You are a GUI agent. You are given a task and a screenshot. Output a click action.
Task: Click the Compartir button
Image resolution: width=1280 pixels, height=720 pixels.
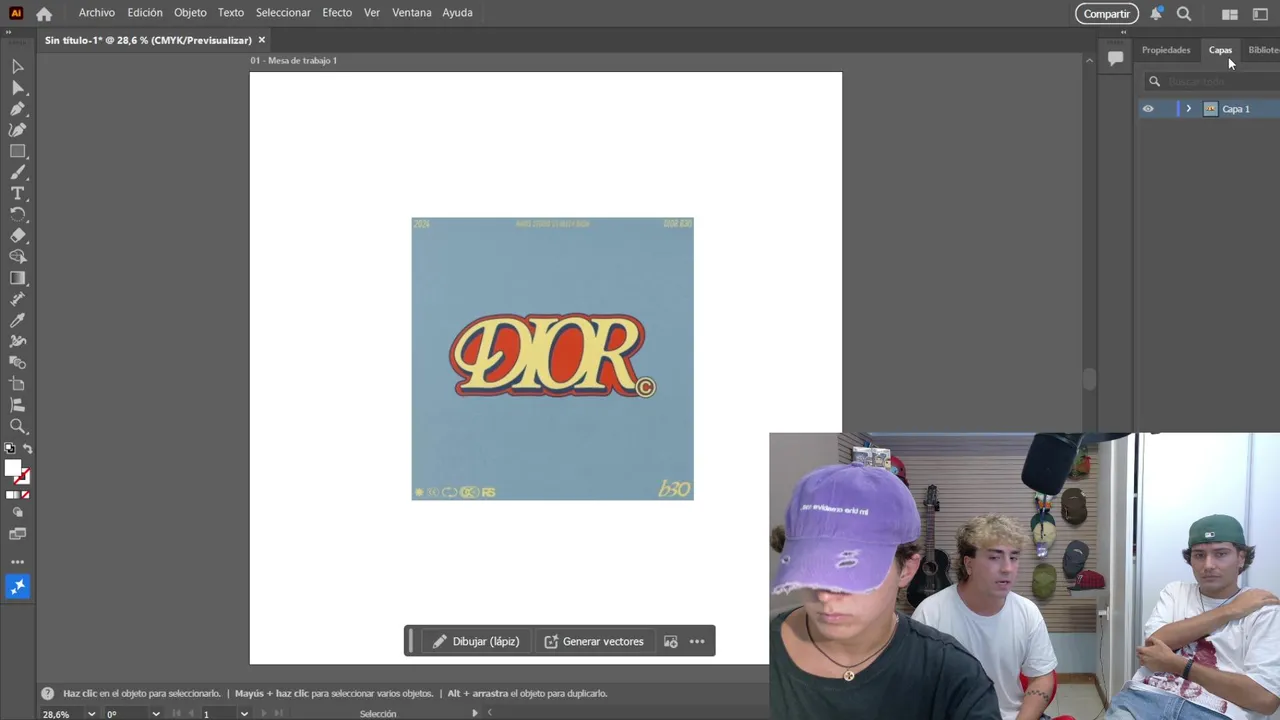[x=1107, y=14]
